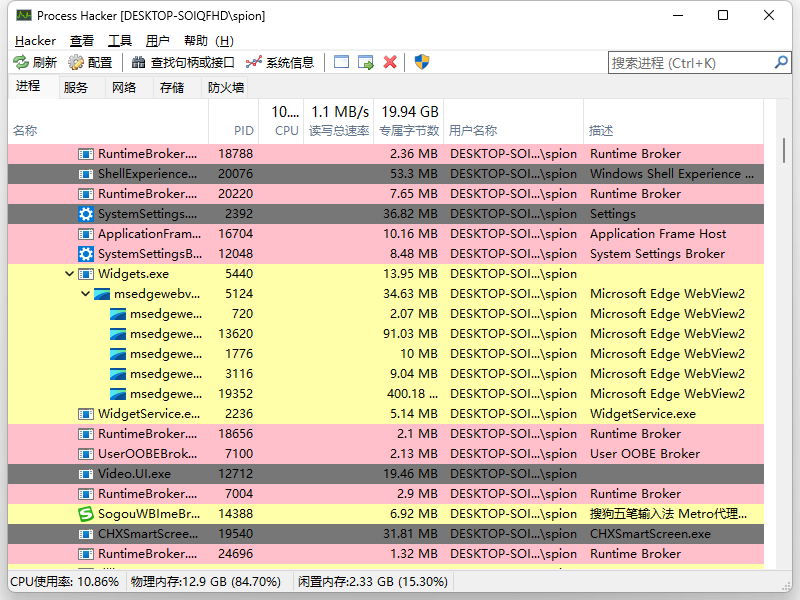Collapse the Widgets.exe process tree
This screenshot has width=800, height=600.
(68, 273)
